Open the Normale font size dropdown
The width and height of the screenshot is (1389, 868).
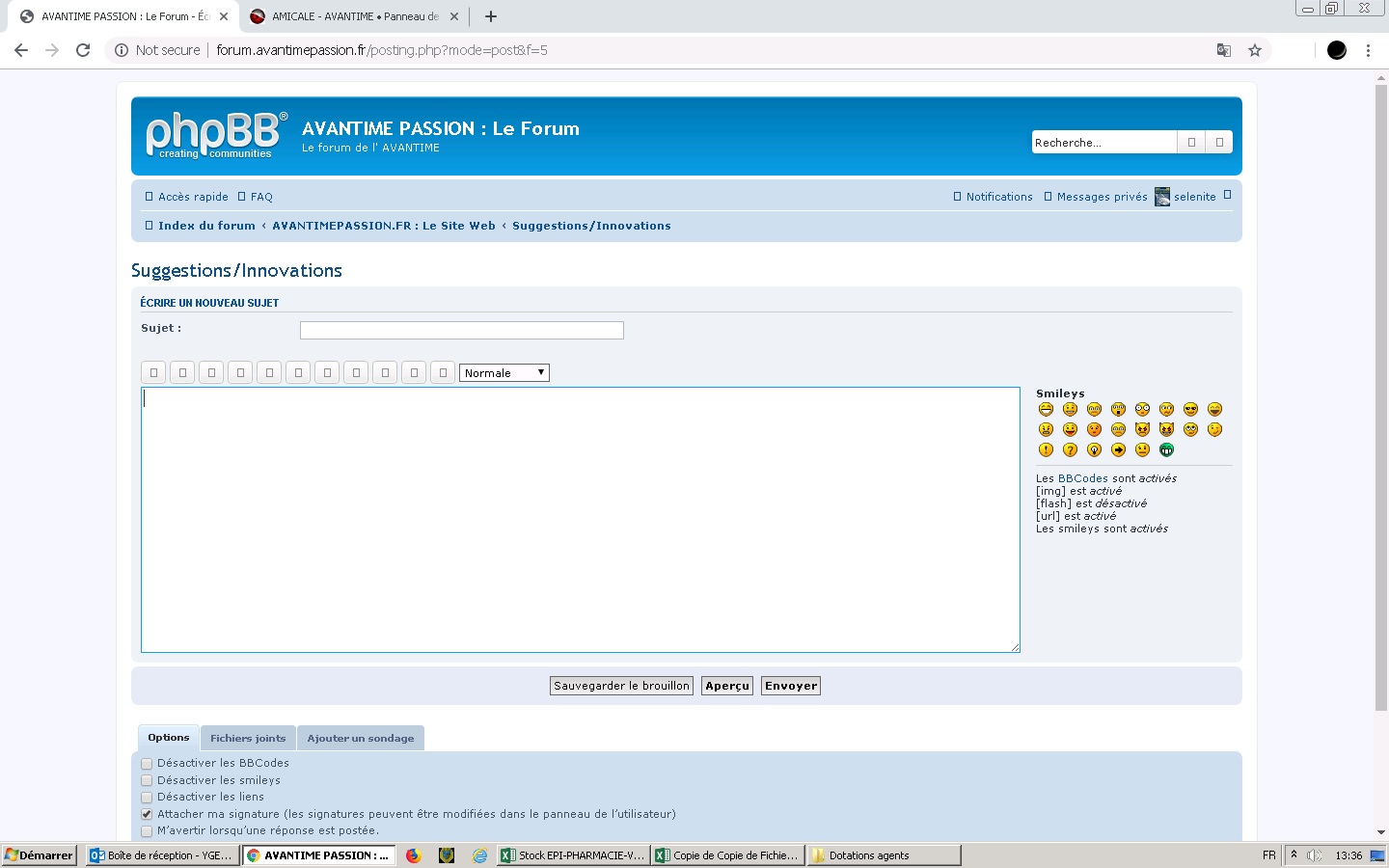(504, 373)
